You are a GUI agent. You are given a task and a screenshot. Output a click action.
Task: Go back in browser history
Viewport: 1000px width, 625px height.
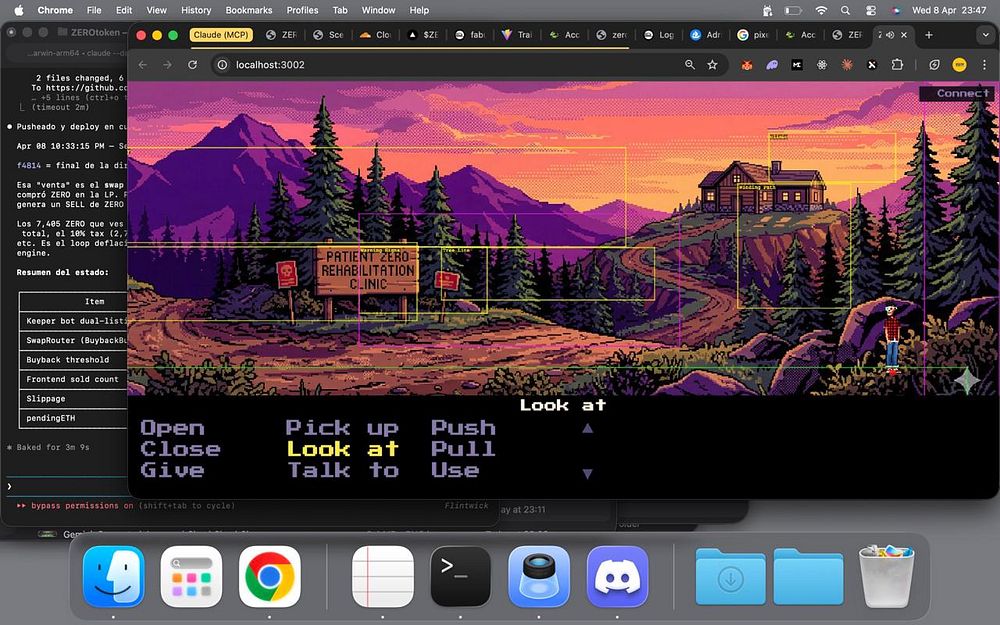click(143, 64)
